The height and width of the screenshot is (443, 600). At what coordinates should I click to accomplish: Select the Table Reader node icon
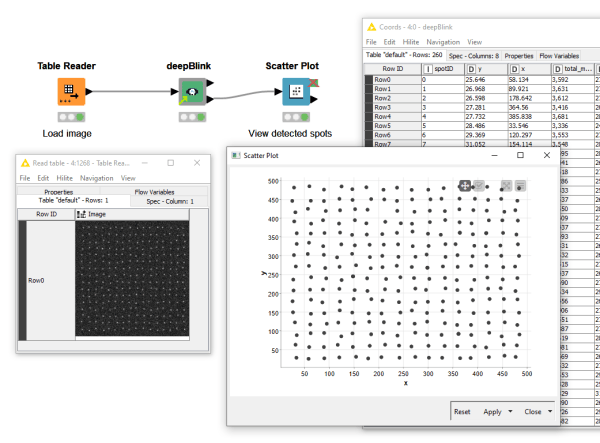point(72,92)
